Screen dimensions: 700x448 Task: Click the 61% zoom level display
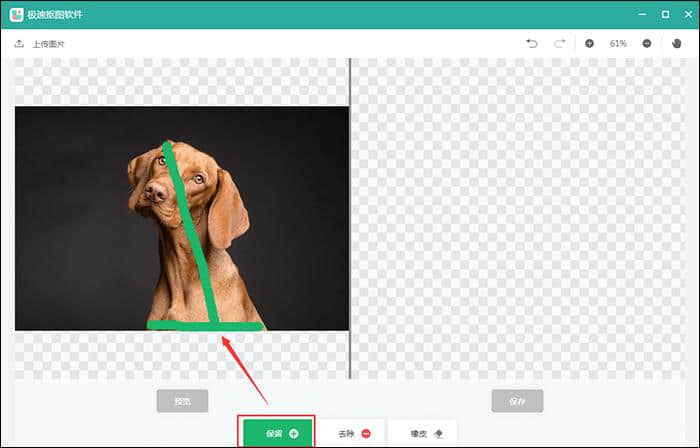pos(618,43)
